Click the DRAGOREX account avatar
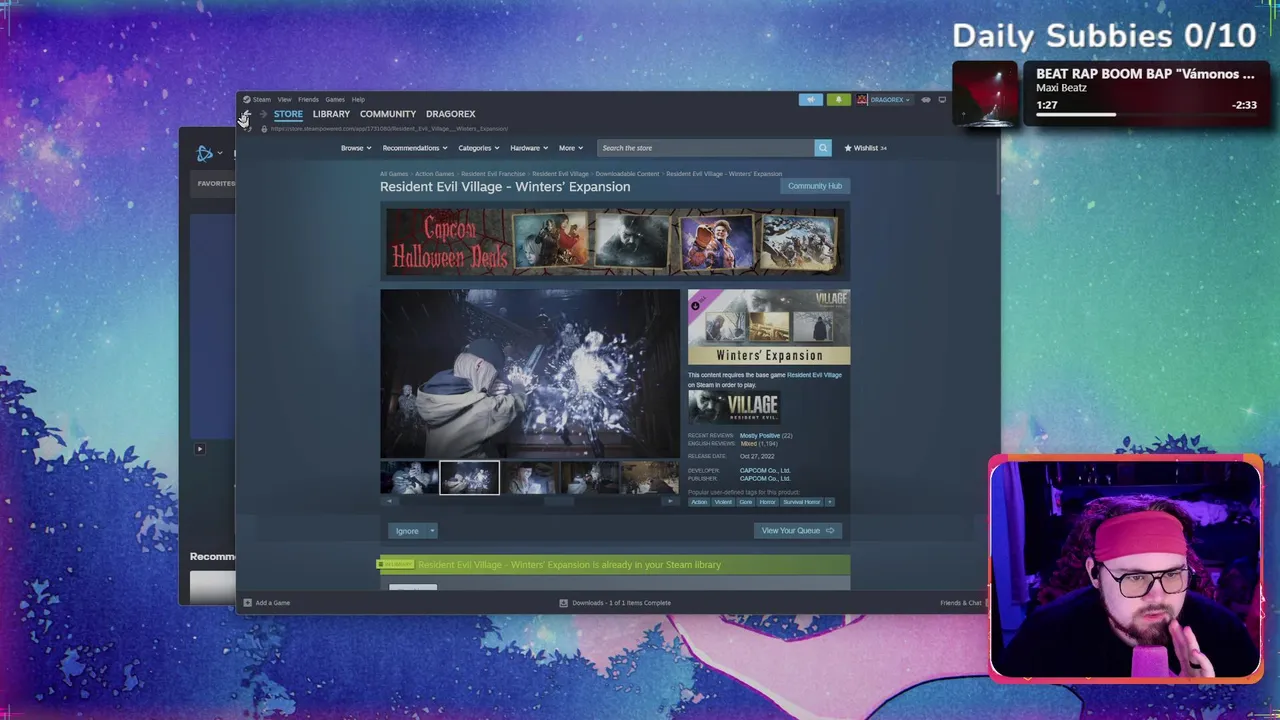The width and height of the screenshot is (1280, 720). point(862,100)
